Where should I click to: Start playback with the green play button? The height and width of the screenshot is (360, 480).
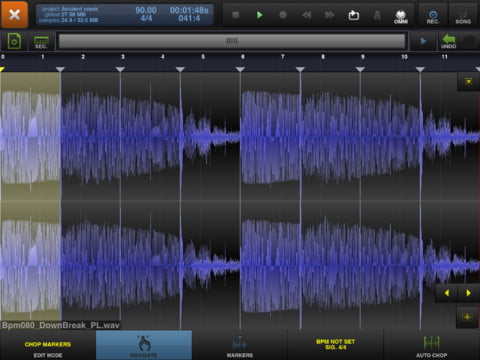coord(259,15)
